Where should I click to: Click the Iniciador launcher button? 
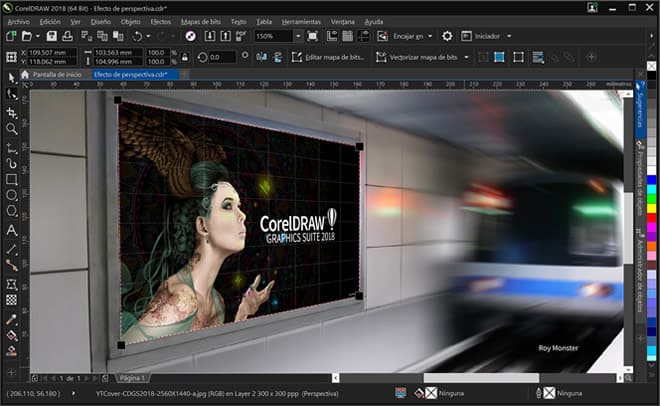point(487,36)
